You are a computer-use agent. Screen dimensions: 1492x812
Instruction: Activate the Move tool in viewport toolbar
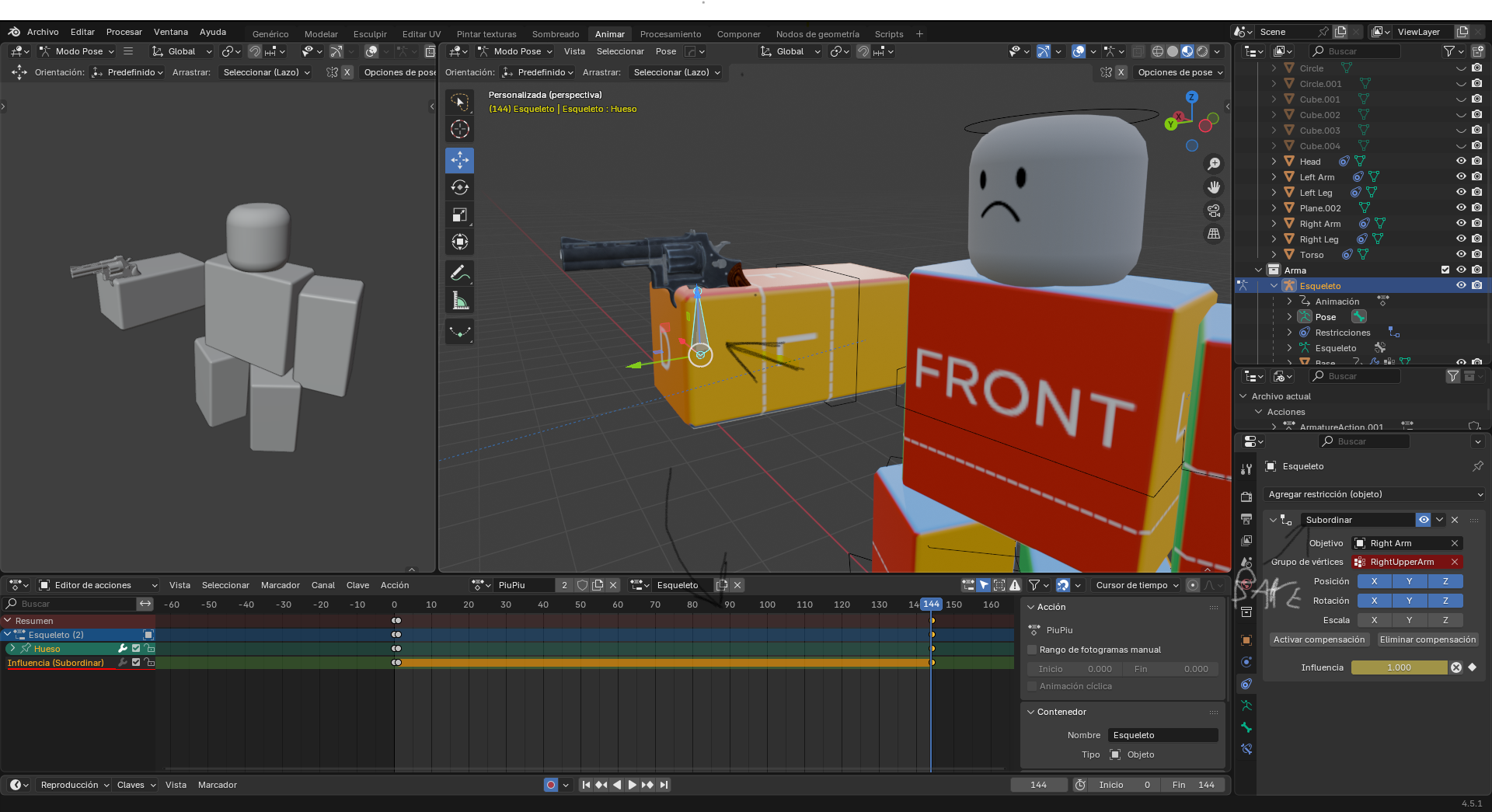460,161
